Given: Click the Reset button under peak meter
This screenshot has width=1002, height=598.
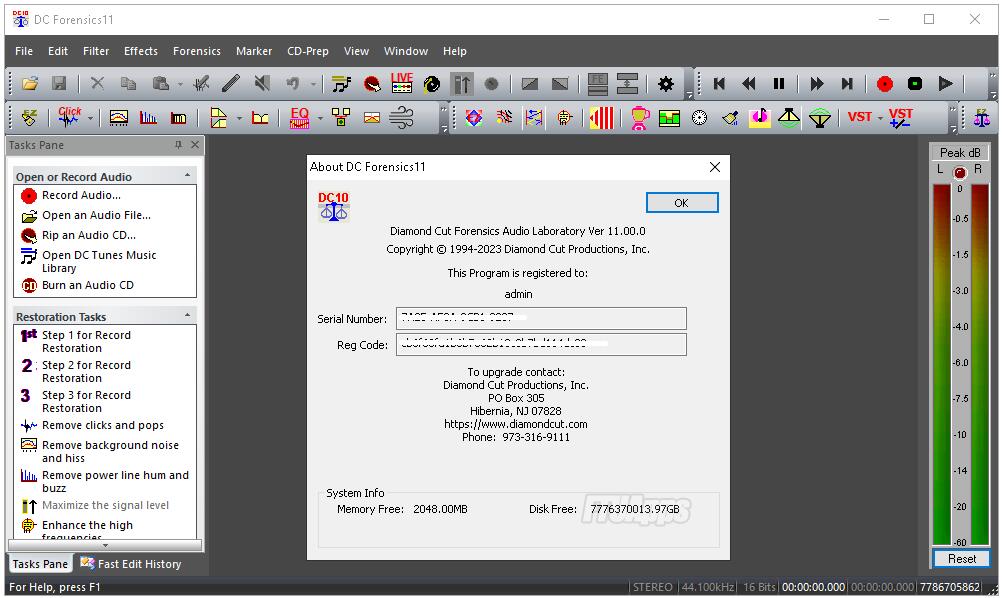Looking at the screenshot, I should 962,558.
